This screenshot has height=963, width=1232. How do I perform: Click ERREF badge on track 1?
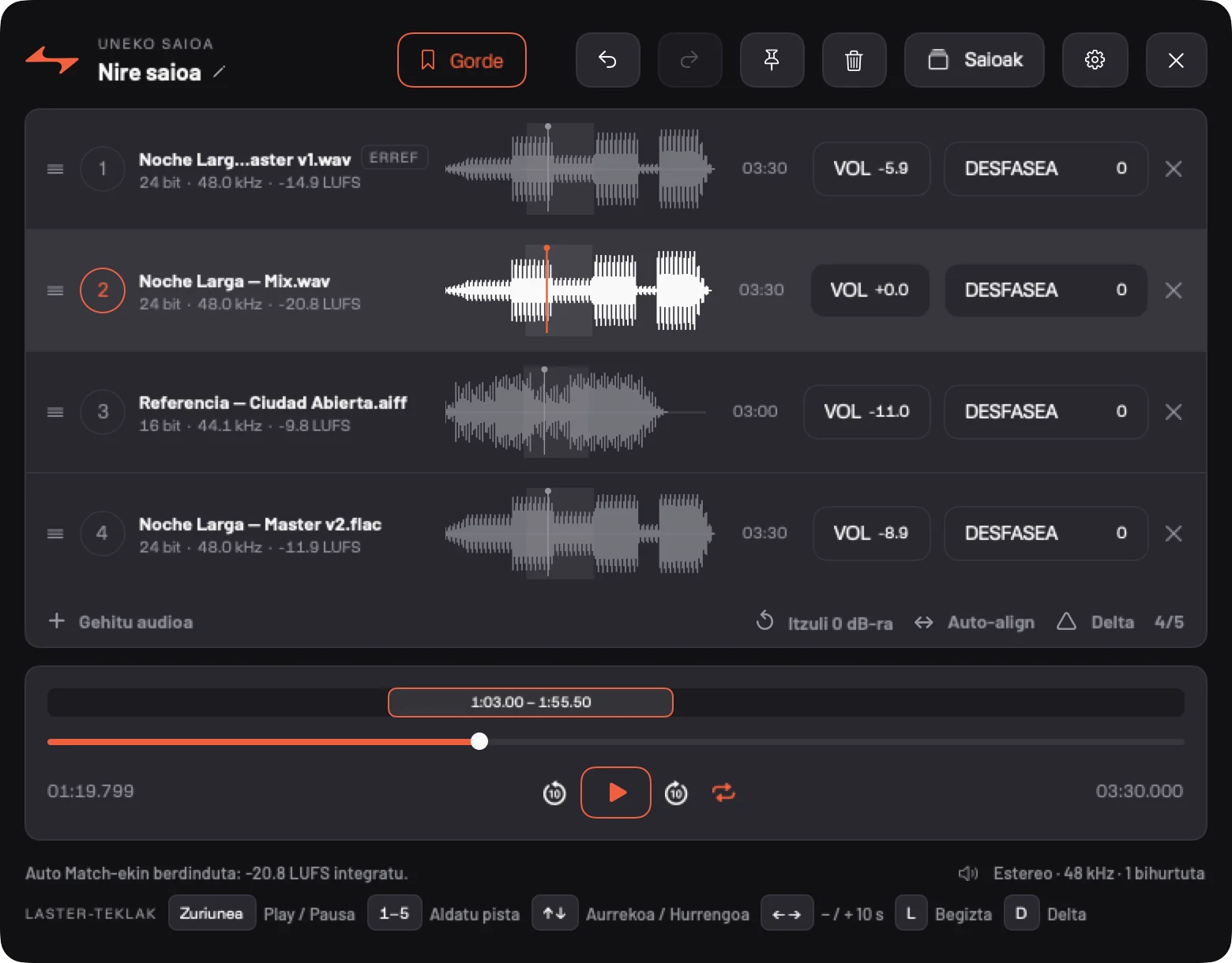pos(394,158)
